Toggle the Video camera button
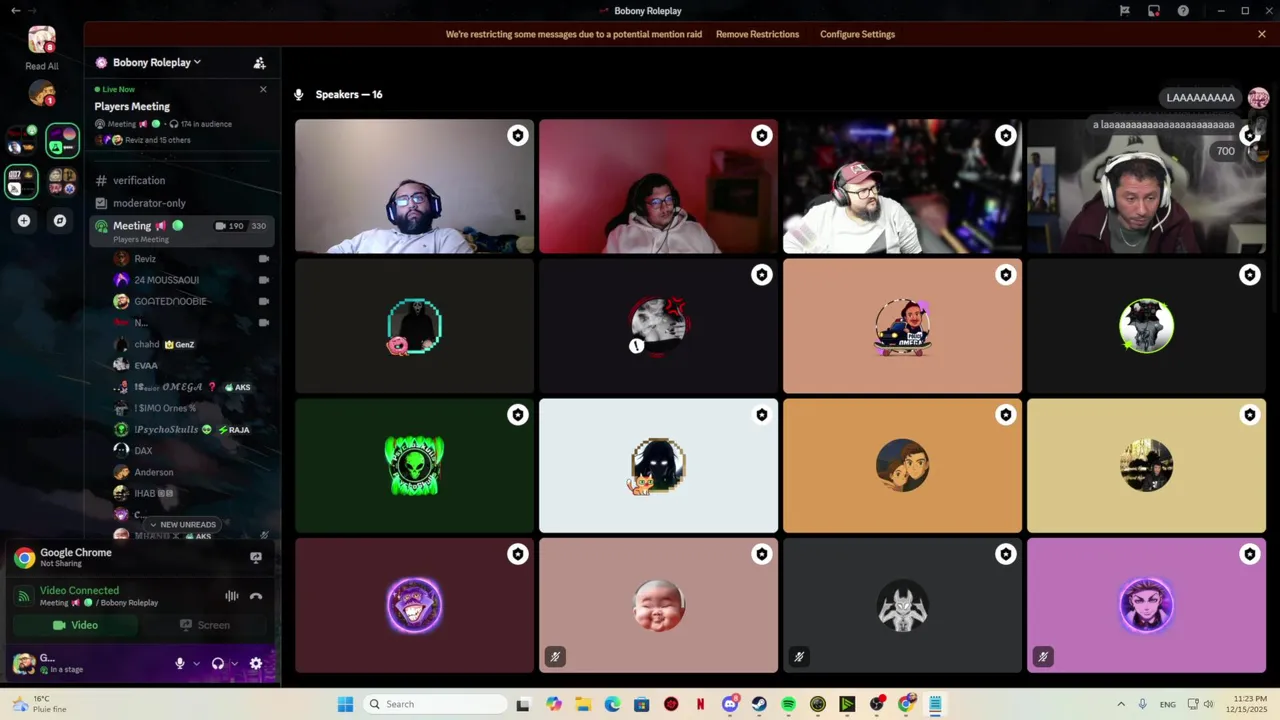The height and width of the screenshot is (720, 1280). coord(76,625)
